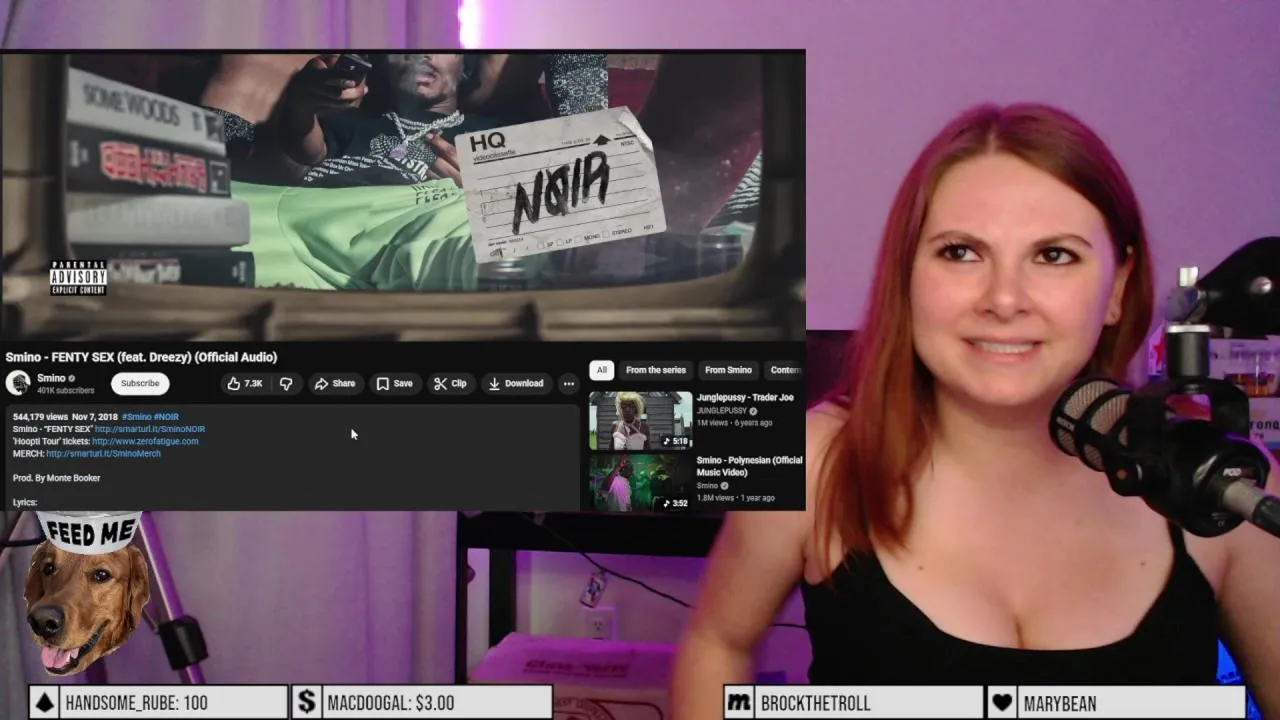Click the dollar sign donation icon
This screenshot has width=1280, height=720.
(306, 703)
